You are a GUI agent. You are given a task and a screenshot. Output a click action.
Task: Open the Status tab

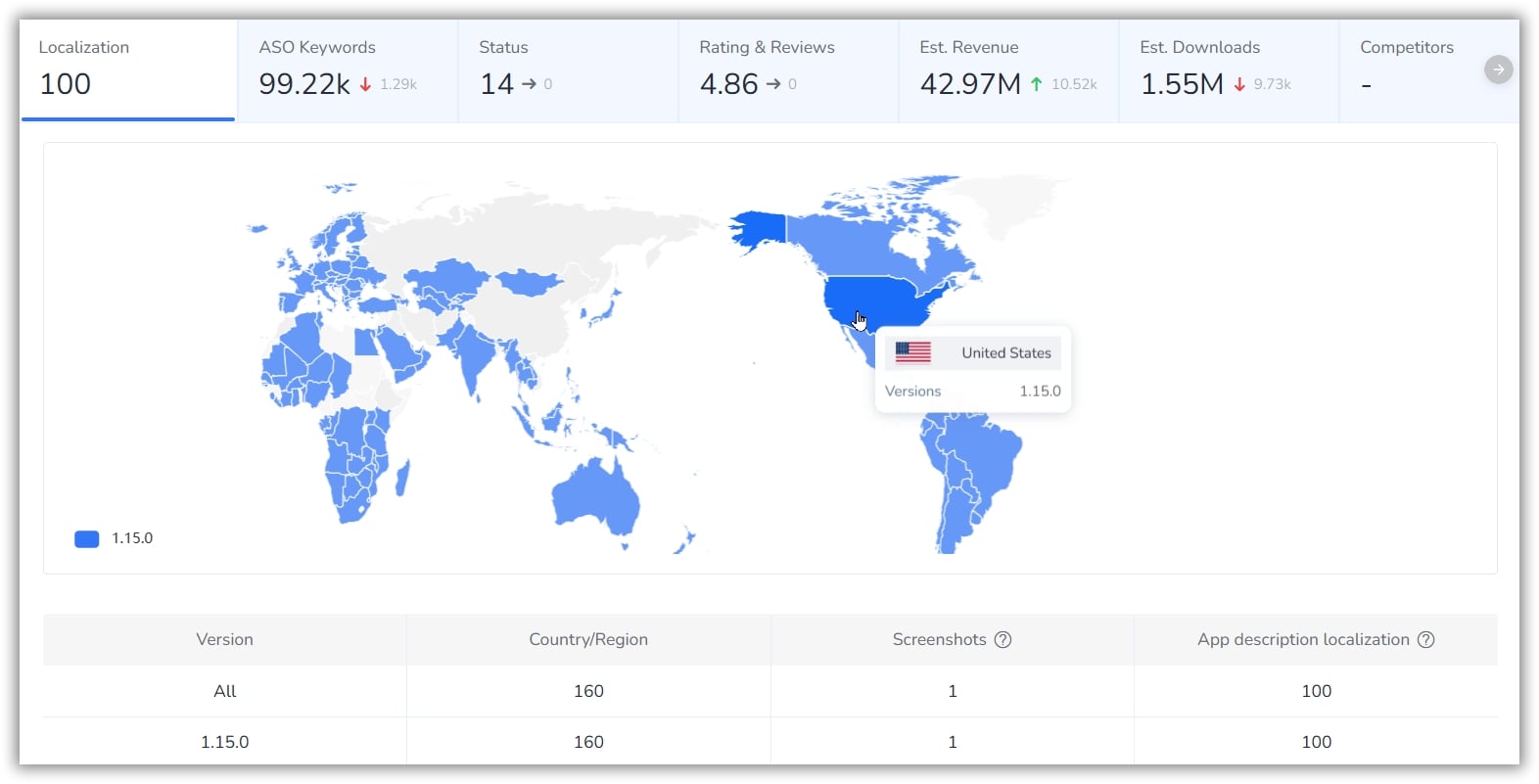(x=568, y=70)
